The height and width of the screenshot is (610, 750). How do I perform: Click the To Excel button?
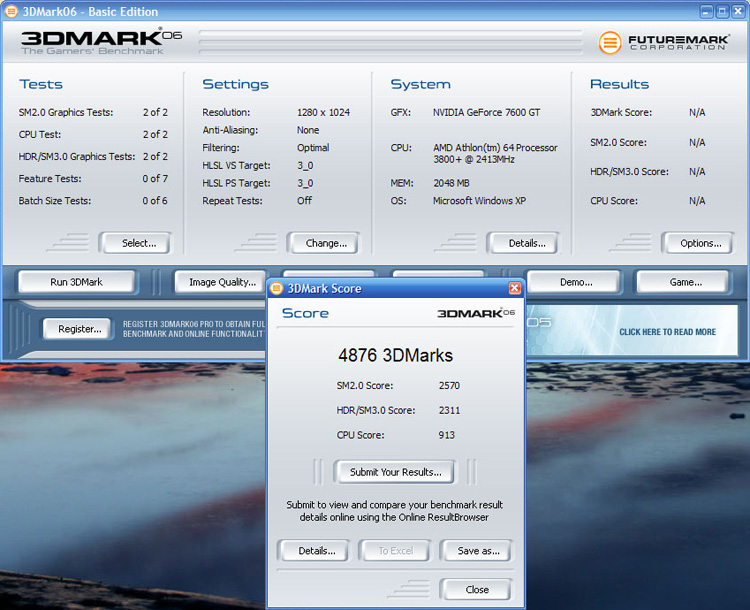tap(396, 551)
